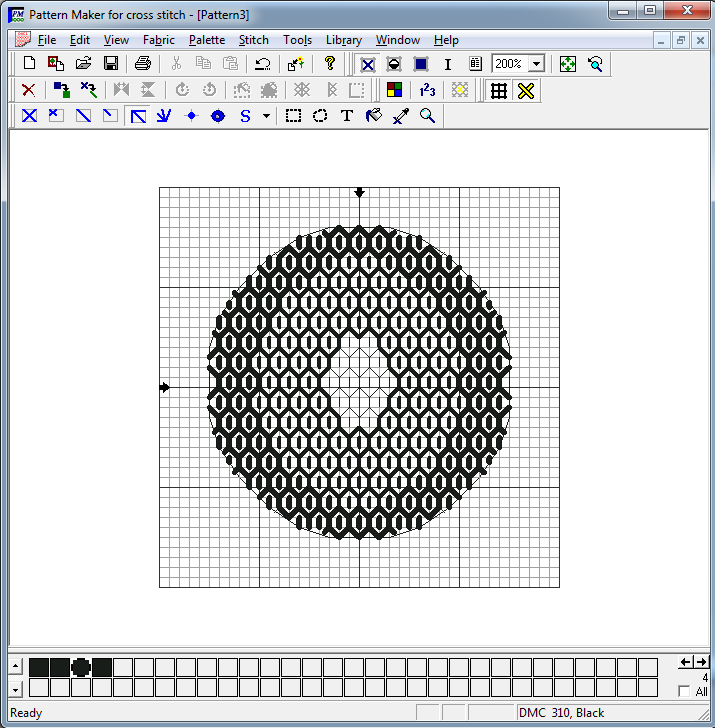Select the round bead palette swatch
This screenshot has width=715, height=728.
81,668
